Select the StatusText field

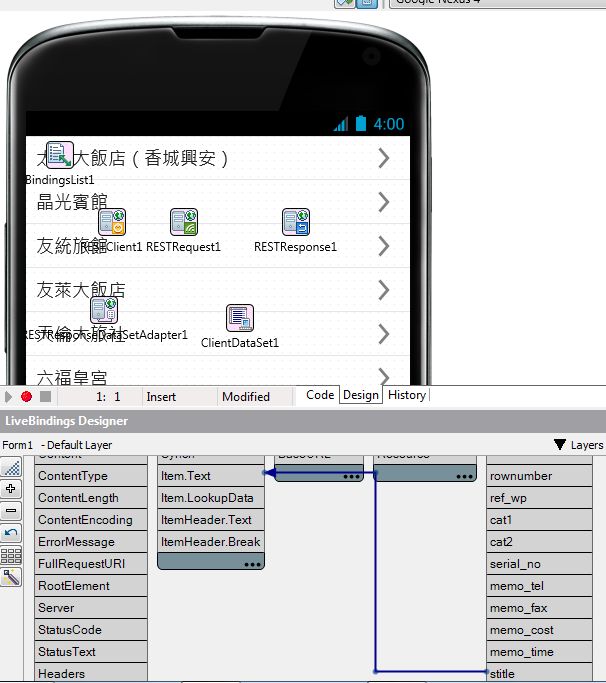point(91,652)
